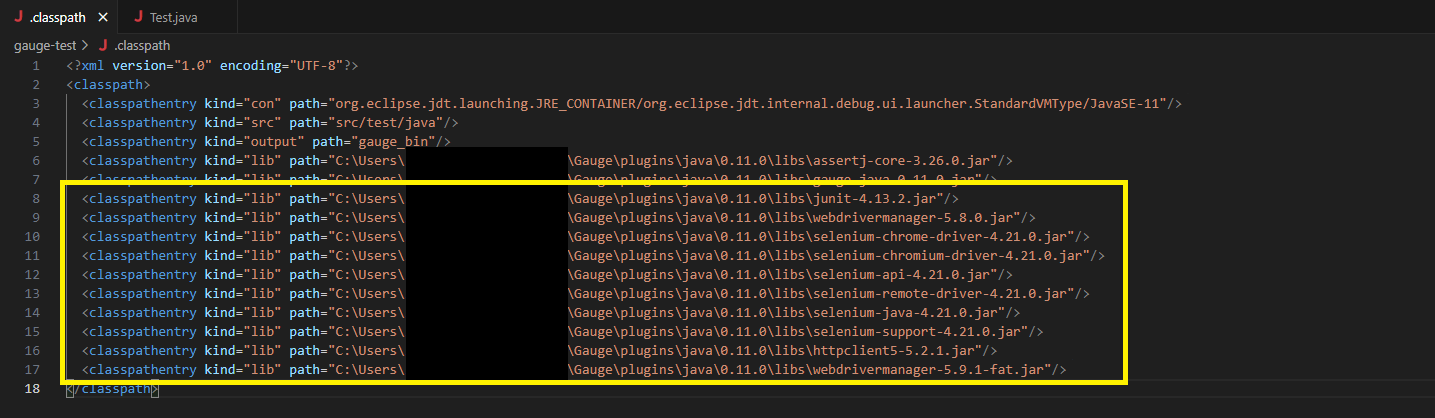
Task: Click the Java icon on Test.java tab
Action: click(138, 17)
